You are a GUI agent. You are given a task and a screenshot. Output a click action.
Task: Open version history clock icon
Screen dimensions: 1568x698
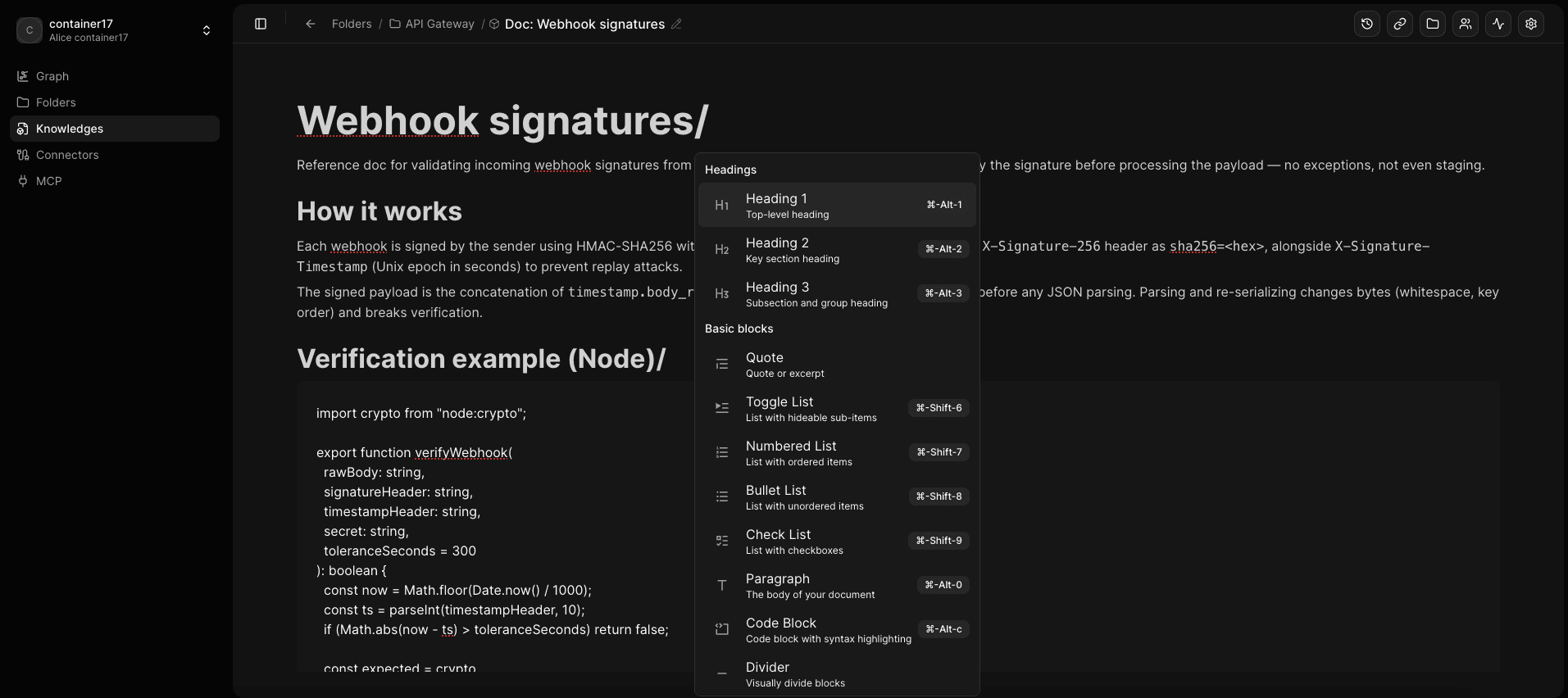coord(1367,24)
